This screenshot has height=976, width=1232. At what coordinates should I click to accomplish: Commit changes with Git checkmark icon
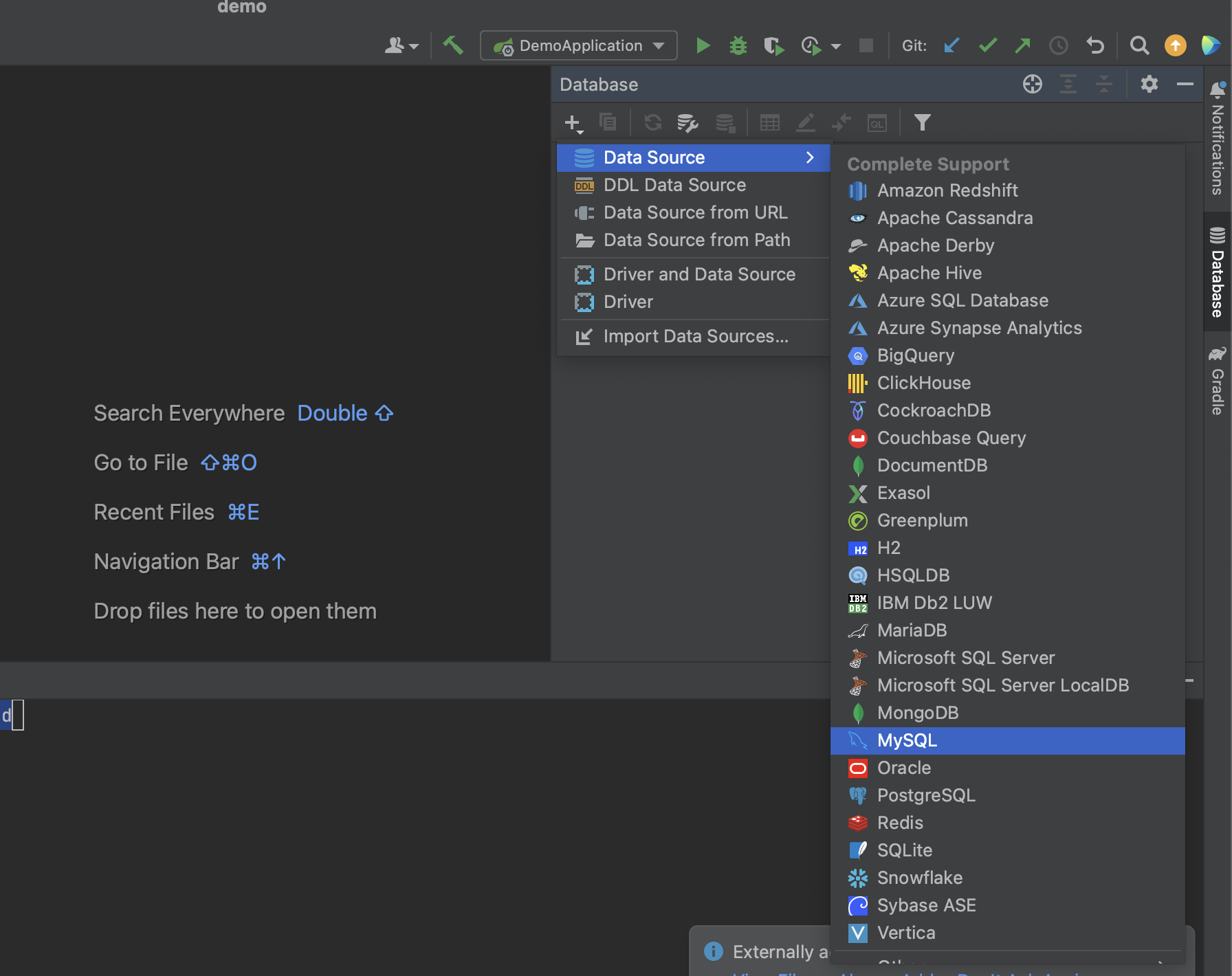point(988,45)
